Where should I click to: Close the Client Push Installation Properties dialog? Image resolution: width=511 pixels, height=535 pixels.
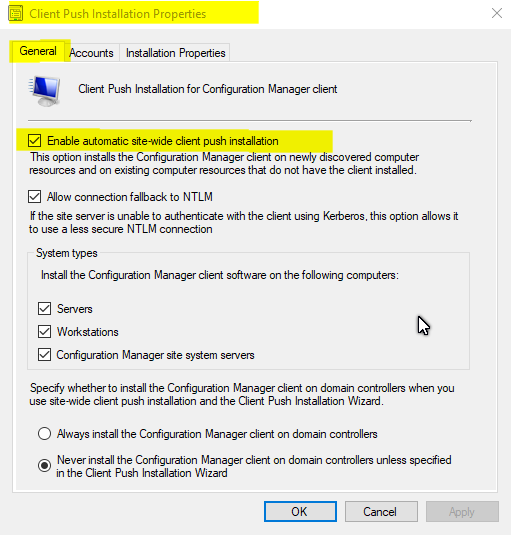click(497, 13)
